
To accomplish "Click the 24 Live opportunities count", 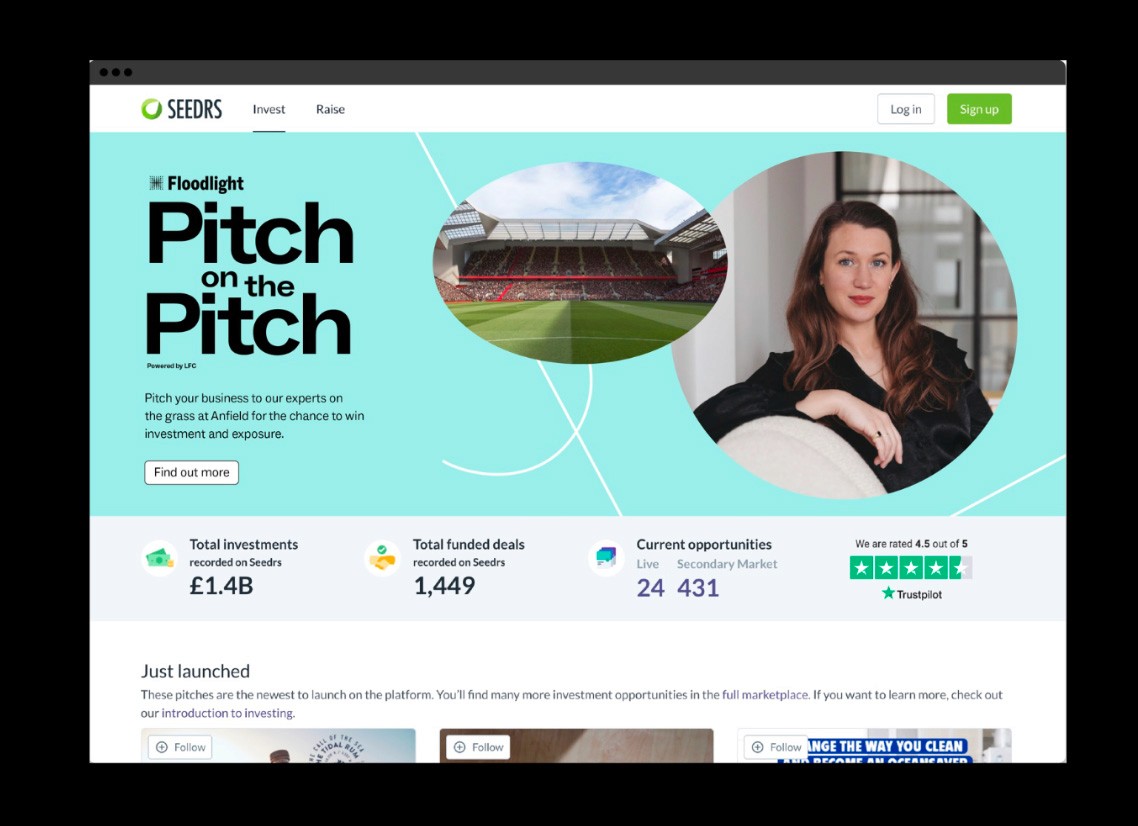I will coord(650,587).
